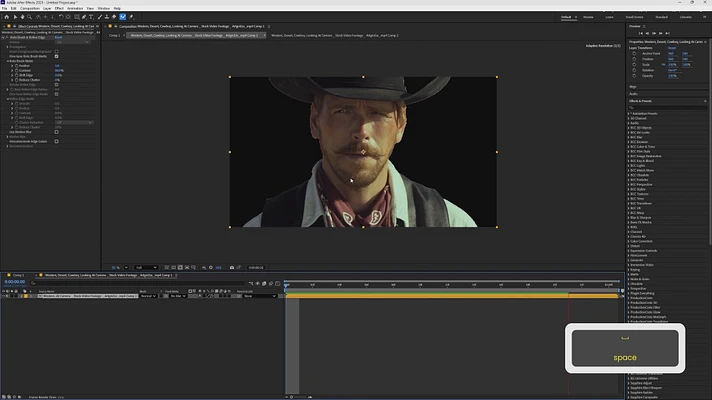Toggle Fine-tune Refine Edge Matte checkbox
The height and width of the screenshot is (400, 712).
56,94
